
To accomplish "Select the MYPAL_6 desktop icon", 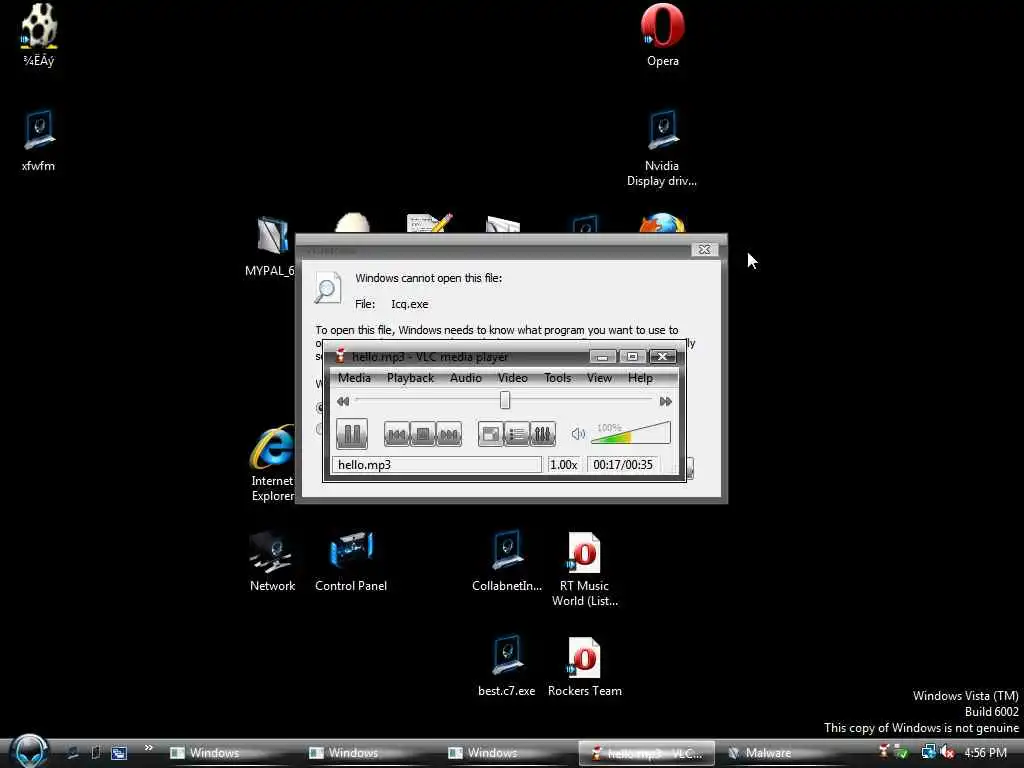I will point(271,247).
